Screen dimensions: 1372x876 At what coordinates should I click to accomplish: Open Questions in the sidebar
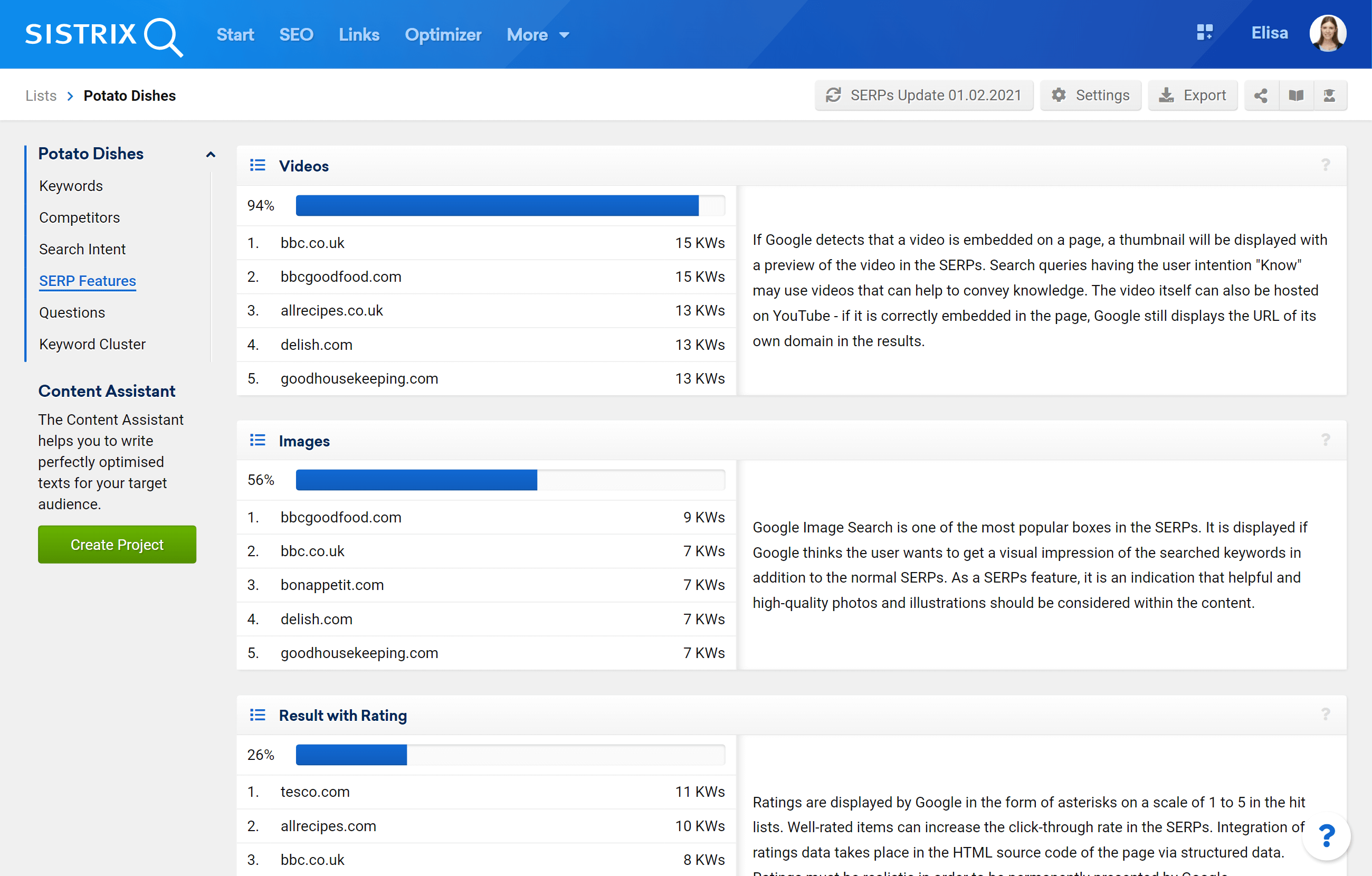tap(72, 312)
